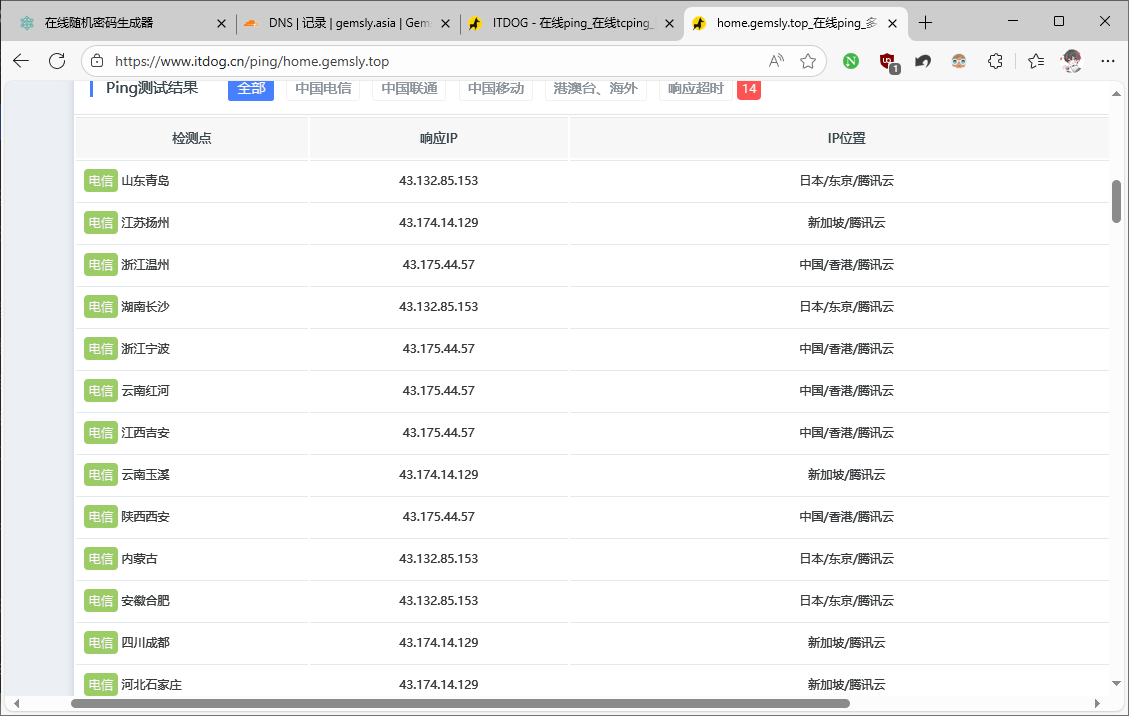
Task: Filter results by 中国电信
Action: point(323,88)
